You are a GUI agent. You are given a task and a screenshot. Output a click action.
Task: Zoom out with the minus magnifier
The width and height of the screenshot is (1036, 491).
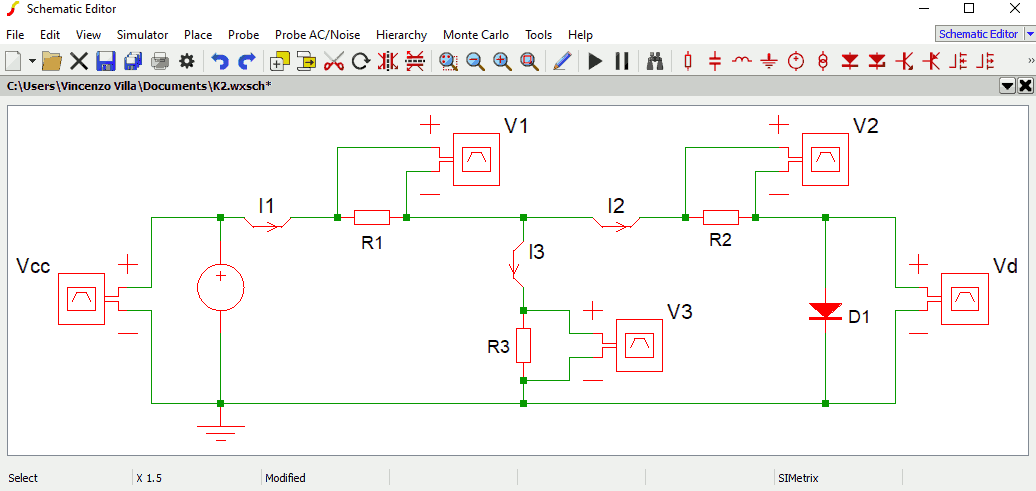(475, 61)
